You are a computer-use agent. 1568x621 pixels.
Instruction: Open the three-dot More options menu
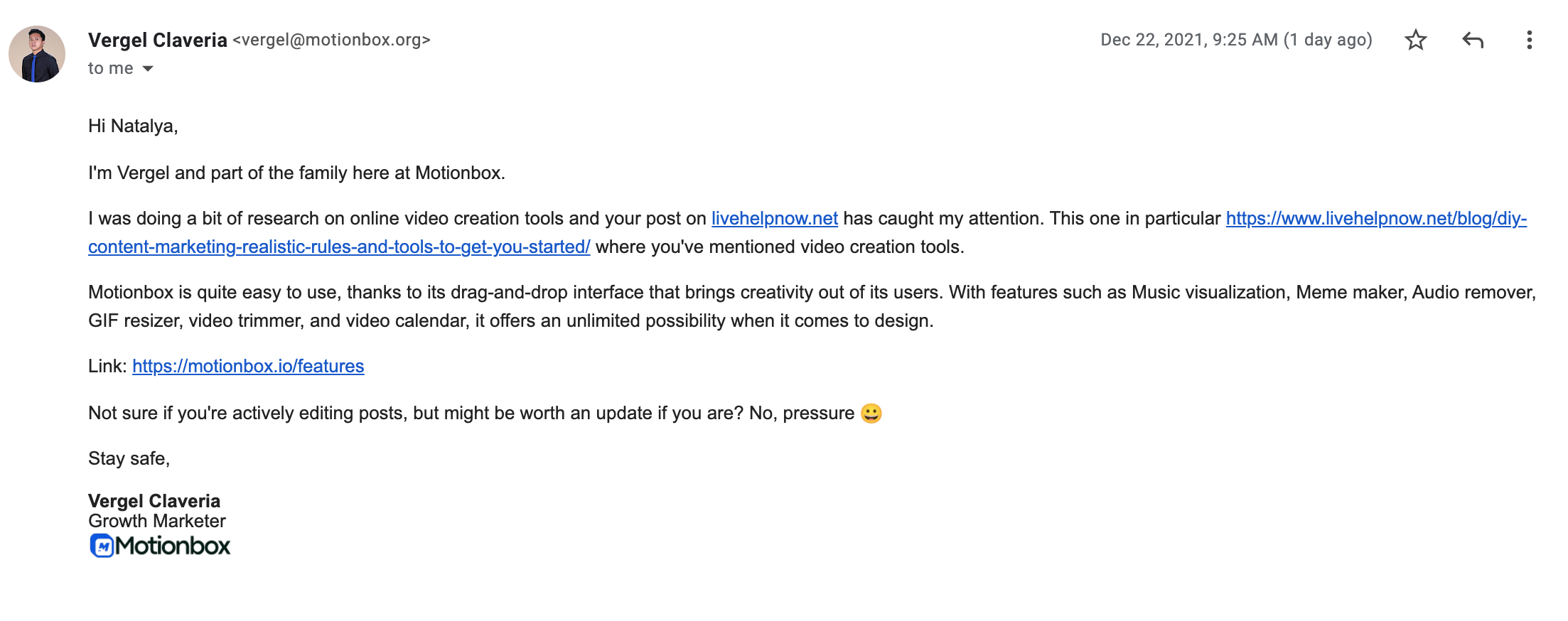coord(1529,40)
